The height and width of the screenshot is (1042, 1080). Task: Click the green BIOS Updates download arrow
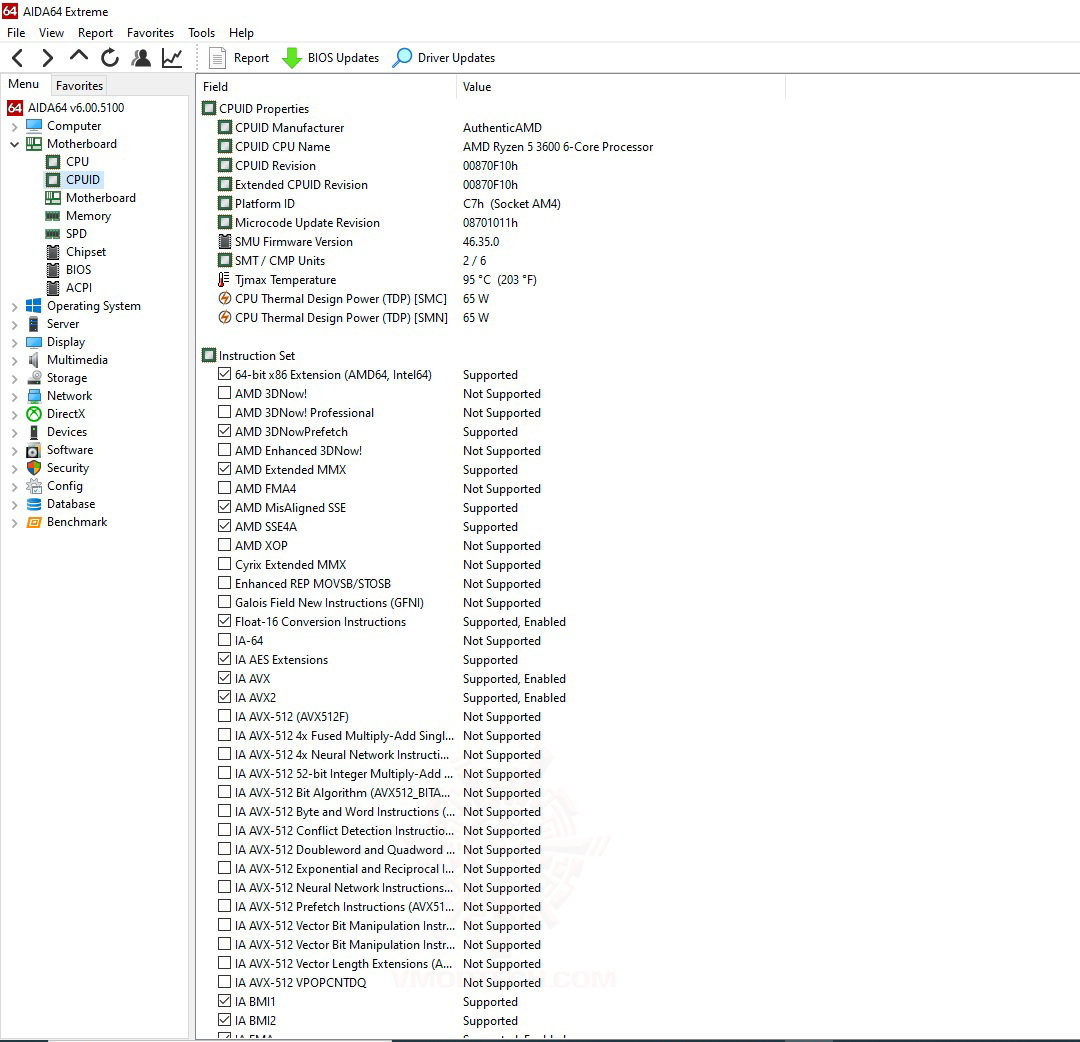[291, 58]
